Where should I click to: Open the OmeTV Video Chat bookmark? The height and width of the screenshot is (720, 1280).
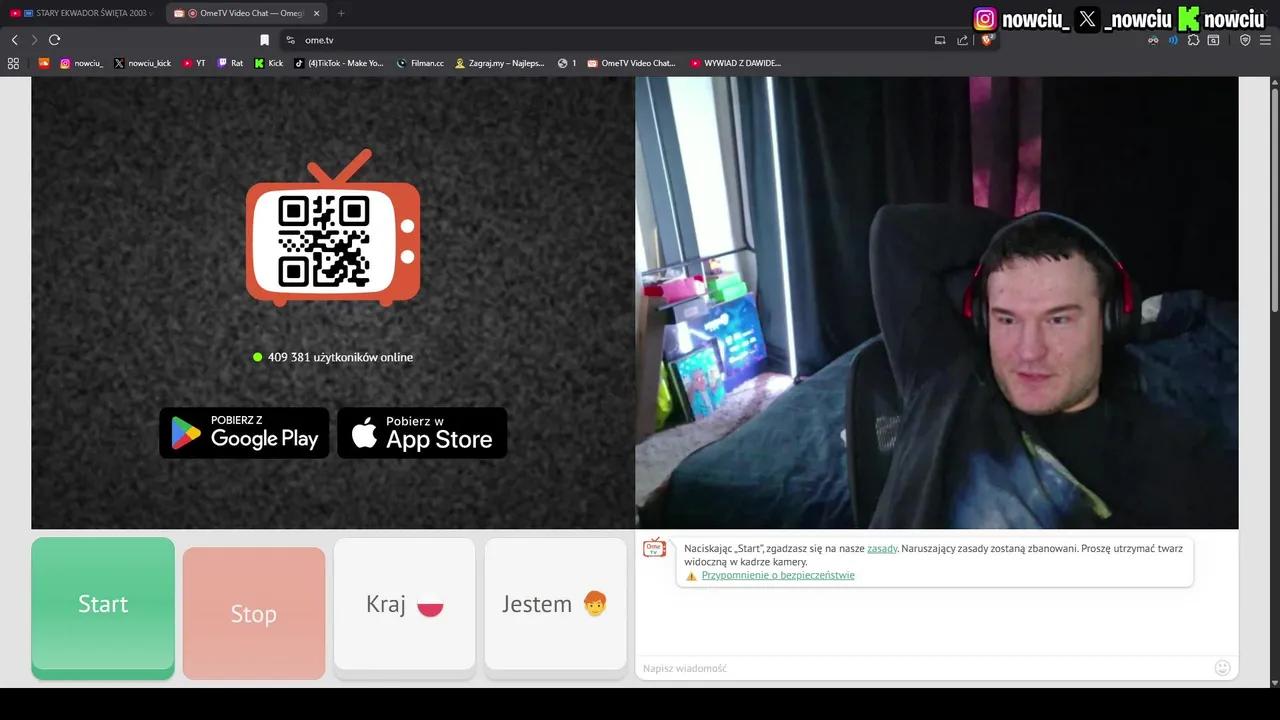[x=632, y=63]
